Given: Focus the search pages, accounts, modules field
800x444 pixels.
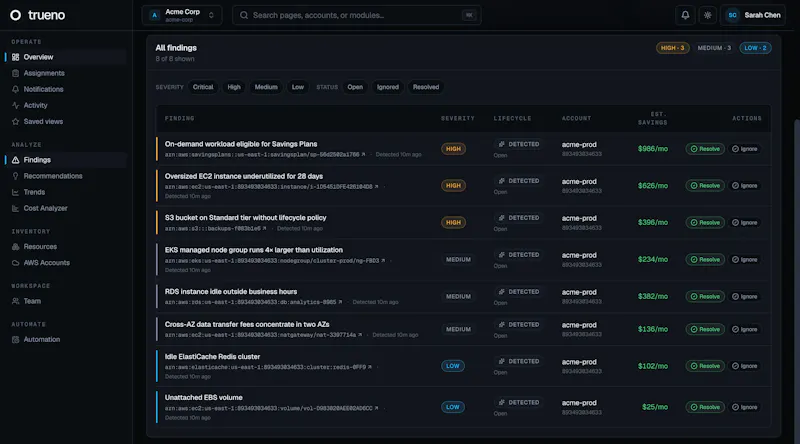Looking at the screenshot, I should (357, 15).
